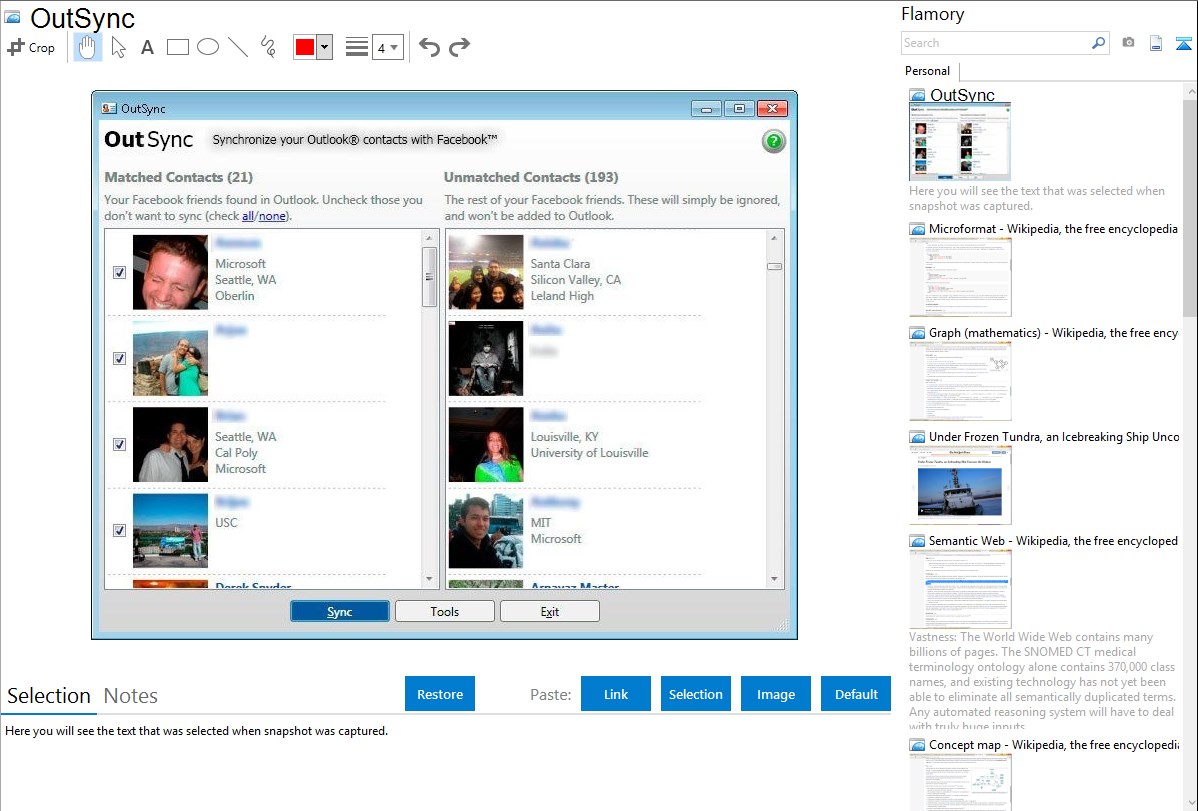Pick the ellipse drawing tool
The height and width of the screenshot is (811, 1198).
tap(208, 47)
